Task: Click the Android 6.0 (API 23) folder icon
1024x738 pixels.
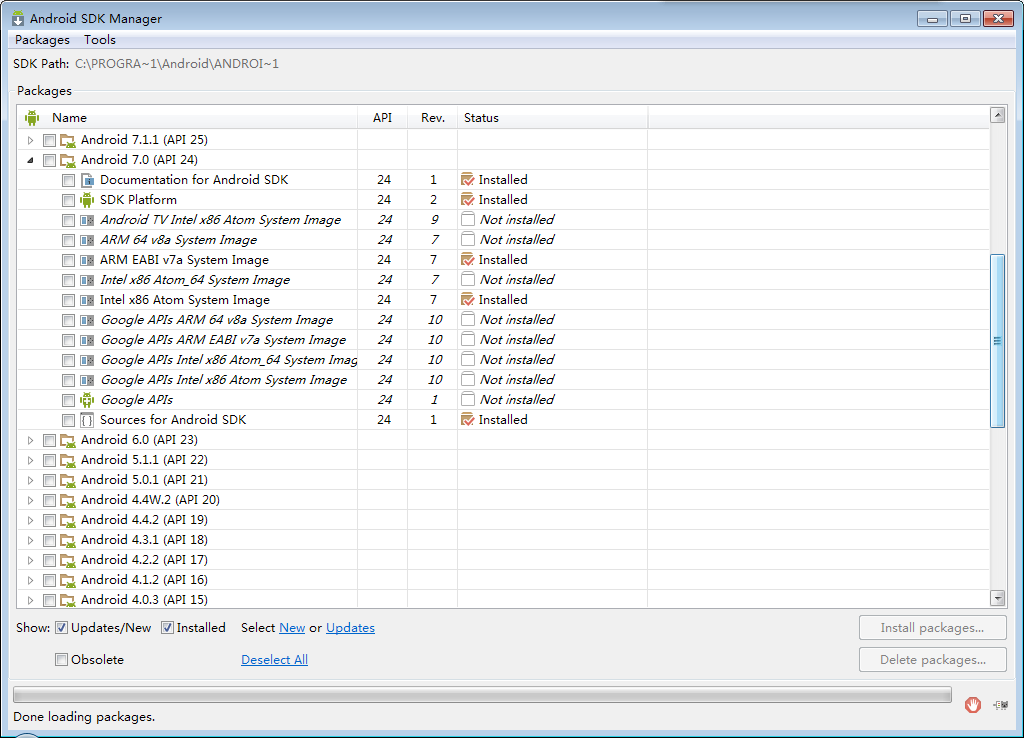Action: 68,441
